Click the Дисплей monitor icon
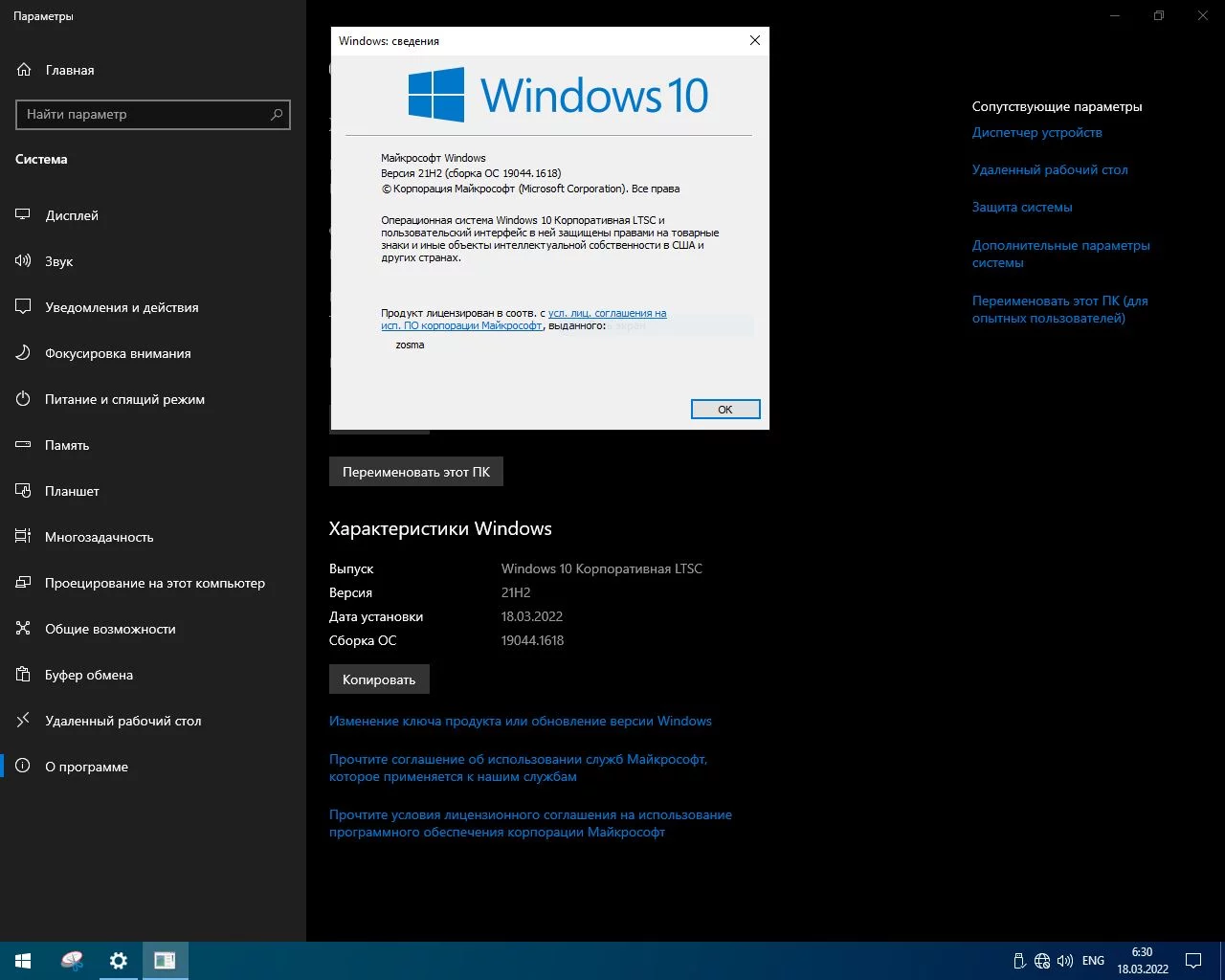The height and width of the screenshot is (980, 1225). 24,215
